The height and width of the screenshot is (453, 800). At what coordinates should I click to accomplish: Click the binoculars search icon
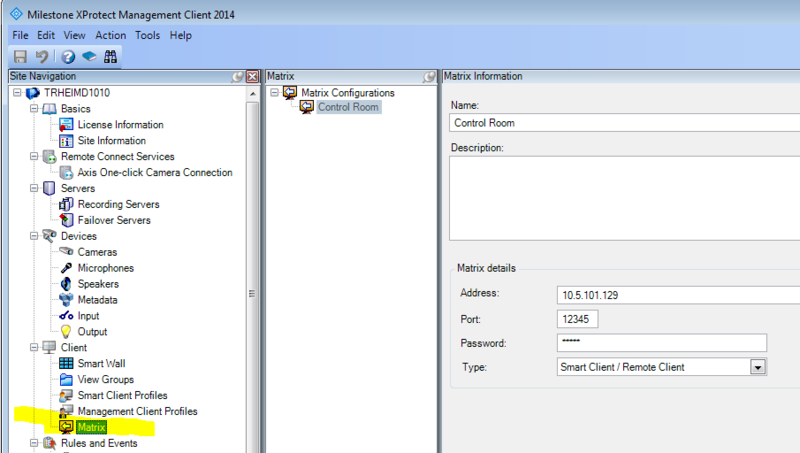point(110,57)
